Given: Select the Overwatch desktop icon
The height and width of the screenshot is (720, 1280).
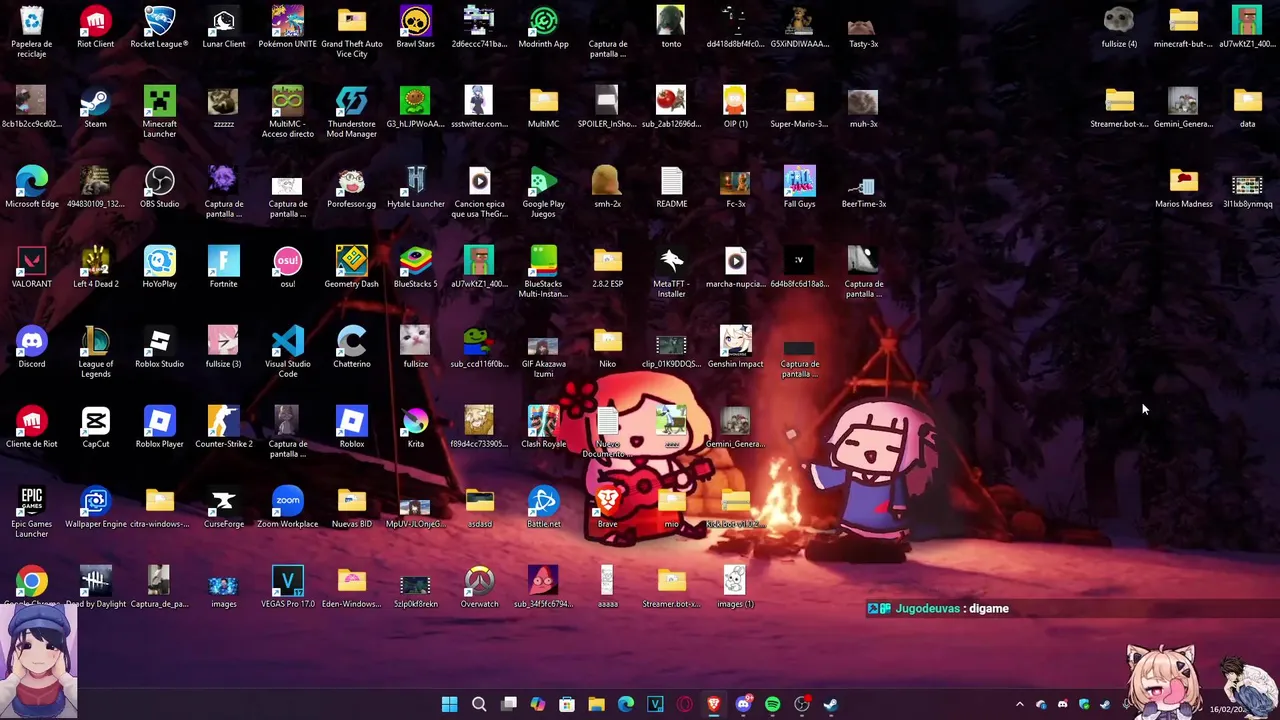Looking at the screenshot, I should 480,587.
